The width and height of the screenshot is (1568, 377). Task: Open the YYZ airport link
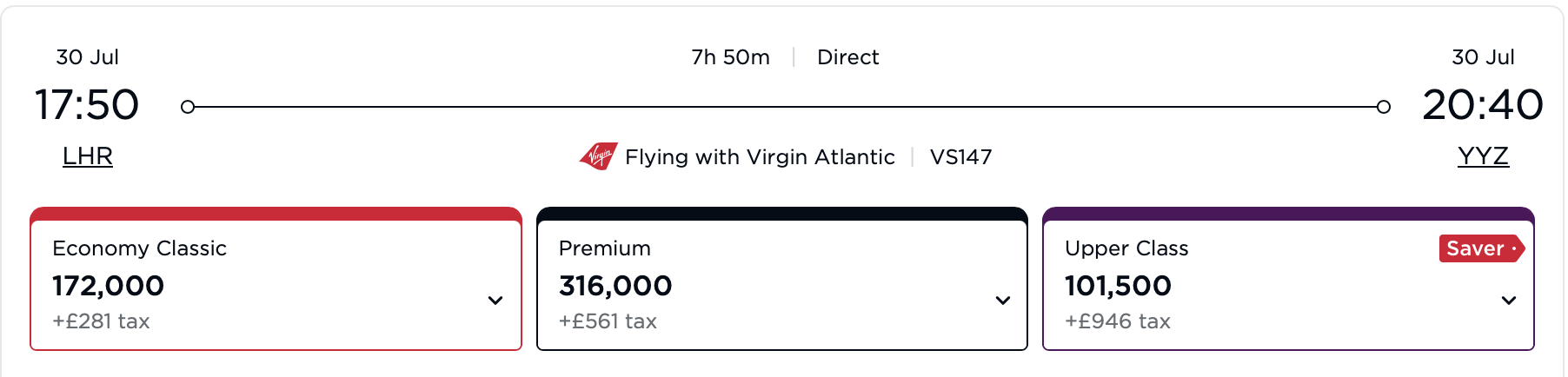click(1483, 156)
